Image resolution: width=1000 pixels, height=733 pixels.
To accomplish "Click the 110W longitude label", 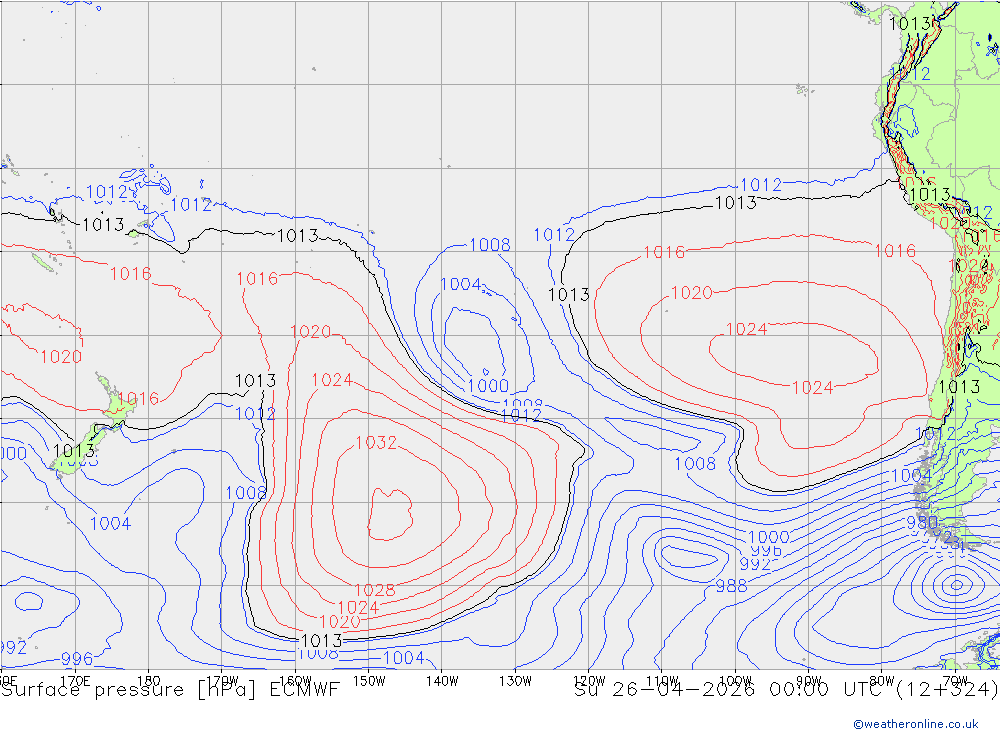I will (x=662, y=681).
